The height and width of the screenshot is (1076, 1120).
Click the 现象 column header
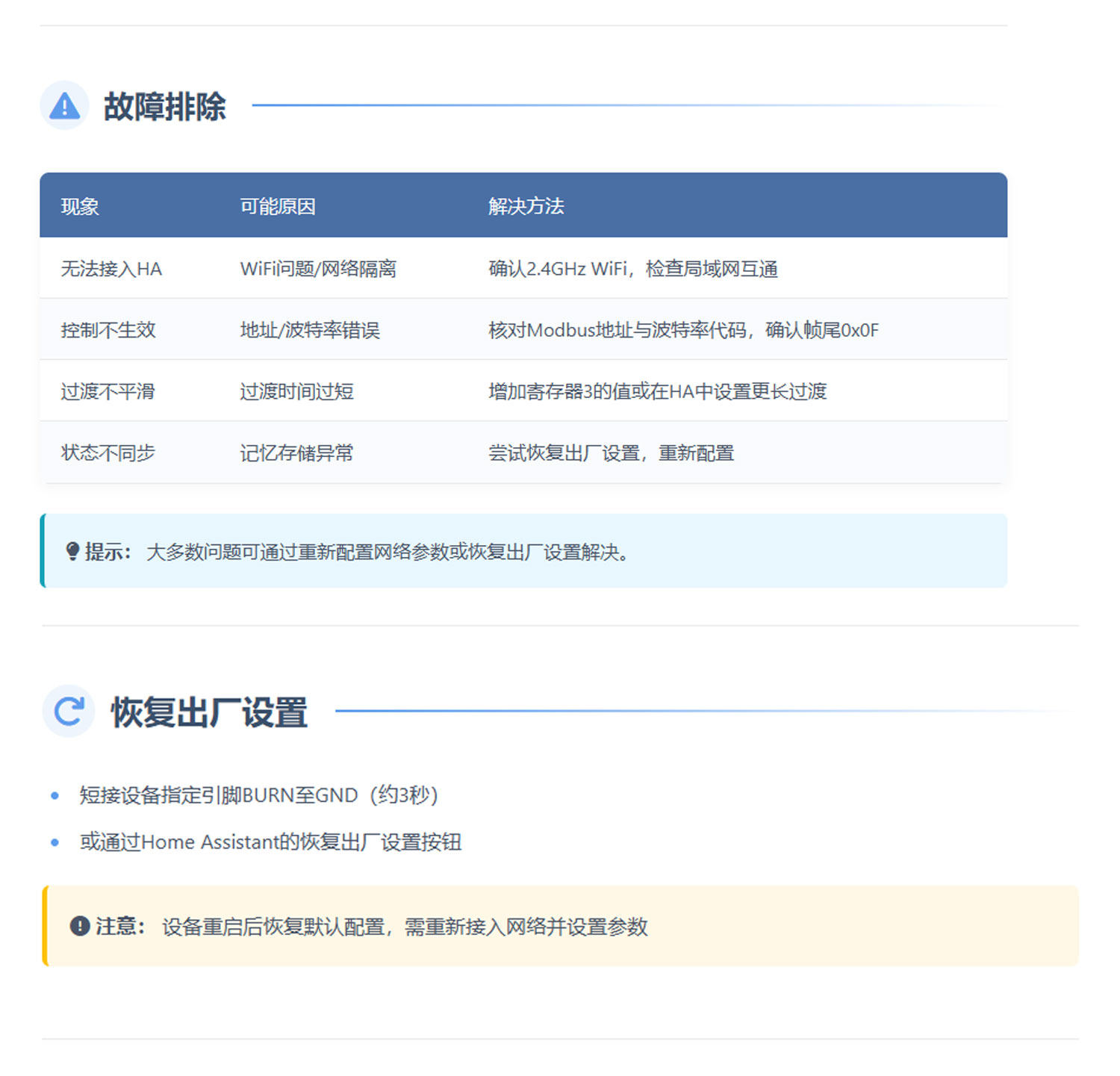[80, 206]
